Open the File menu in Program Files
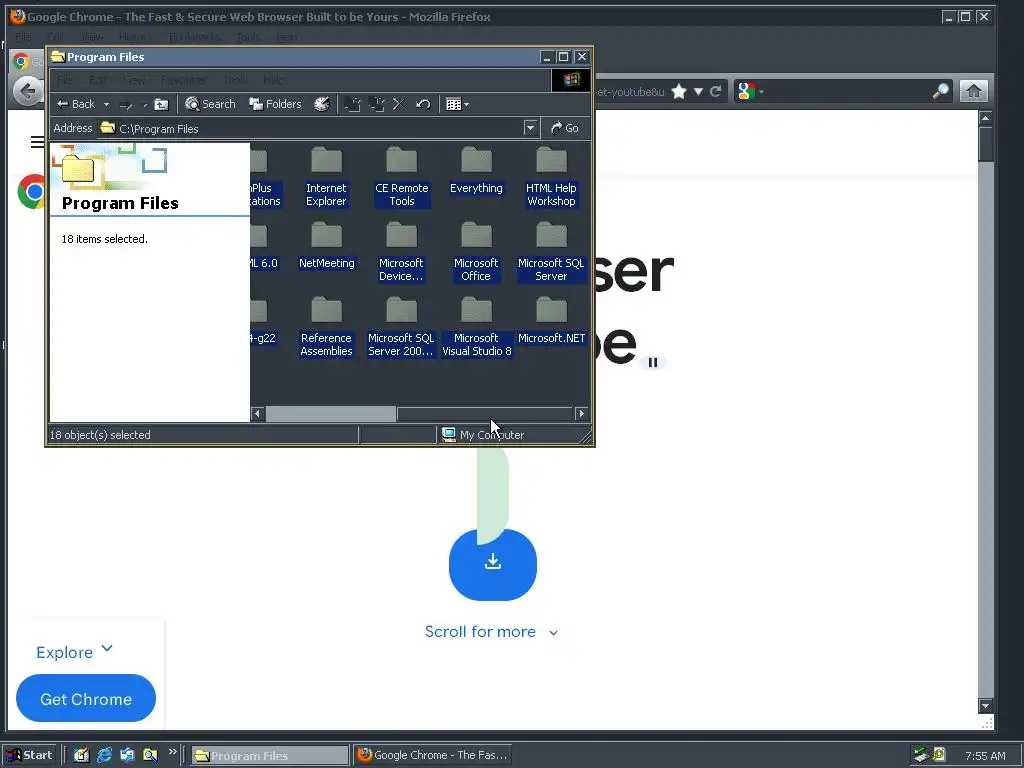This screenshot has width=1024, height=768. point(65,80)
